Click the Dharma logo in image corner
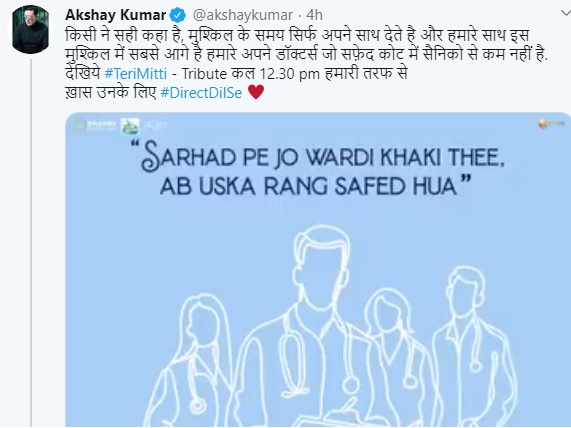 coord(94,125)
